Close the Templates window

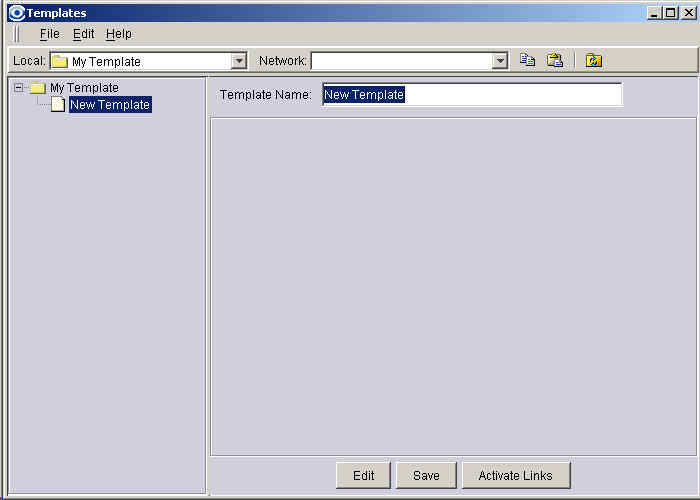[688, 13]
